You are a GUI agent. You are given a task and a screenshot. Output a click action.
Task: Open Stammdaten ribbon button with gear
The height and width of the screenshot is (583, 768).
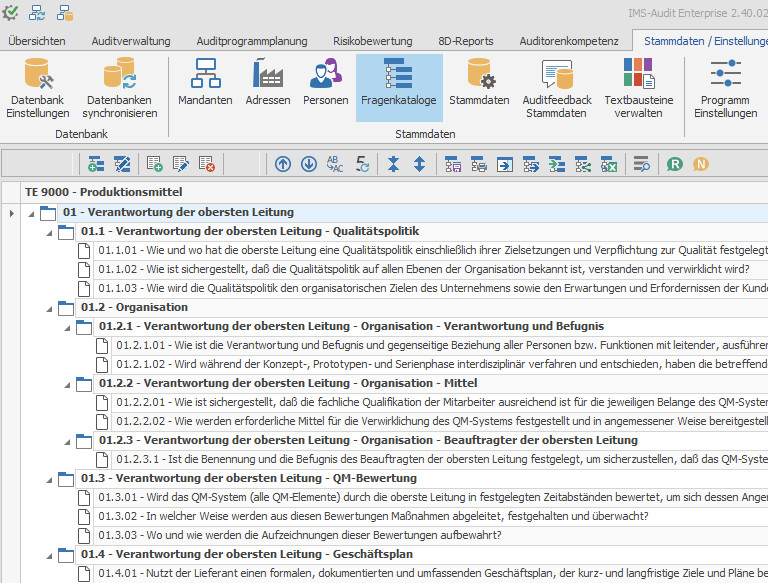[479, 82]
